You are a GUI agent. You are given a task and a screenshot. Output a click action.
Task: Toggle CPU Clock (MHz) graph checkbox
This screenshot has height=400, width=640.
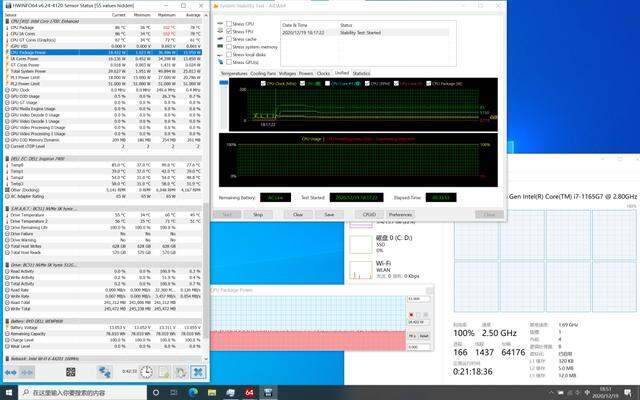(x=263, y=83)
